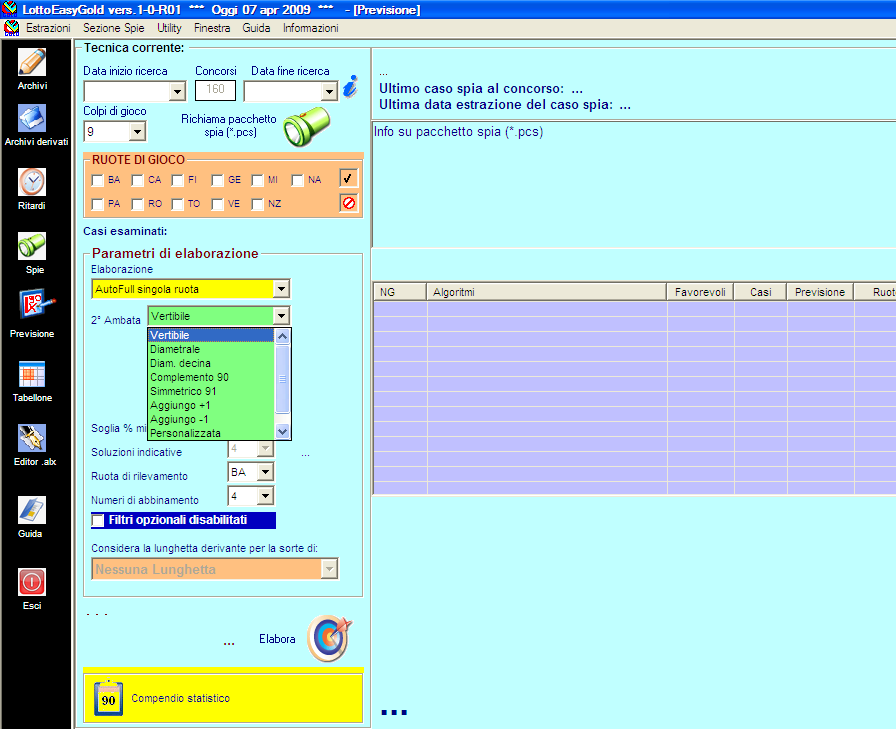This screenshot has height=729, width=896.
Task: Select Personalizzata from the list
Action: [x=211, y=433]
